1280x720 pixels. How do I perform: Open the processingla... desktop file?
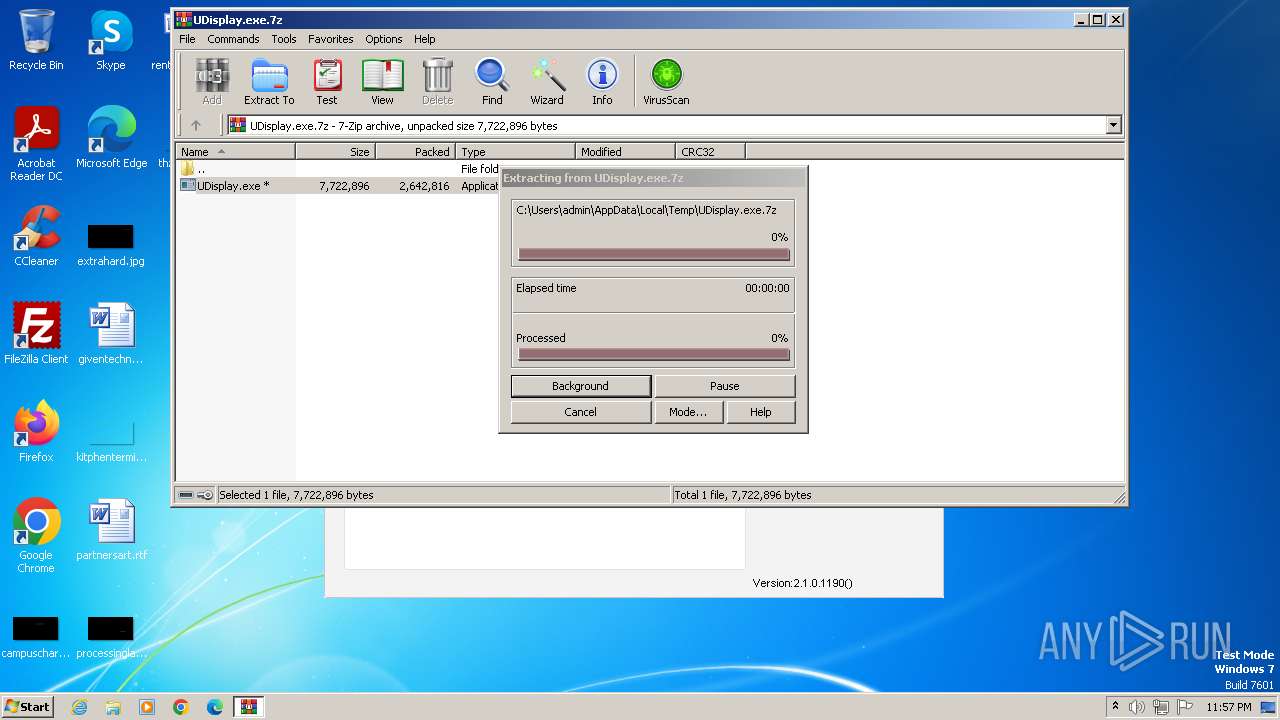[x=111, y=638]
